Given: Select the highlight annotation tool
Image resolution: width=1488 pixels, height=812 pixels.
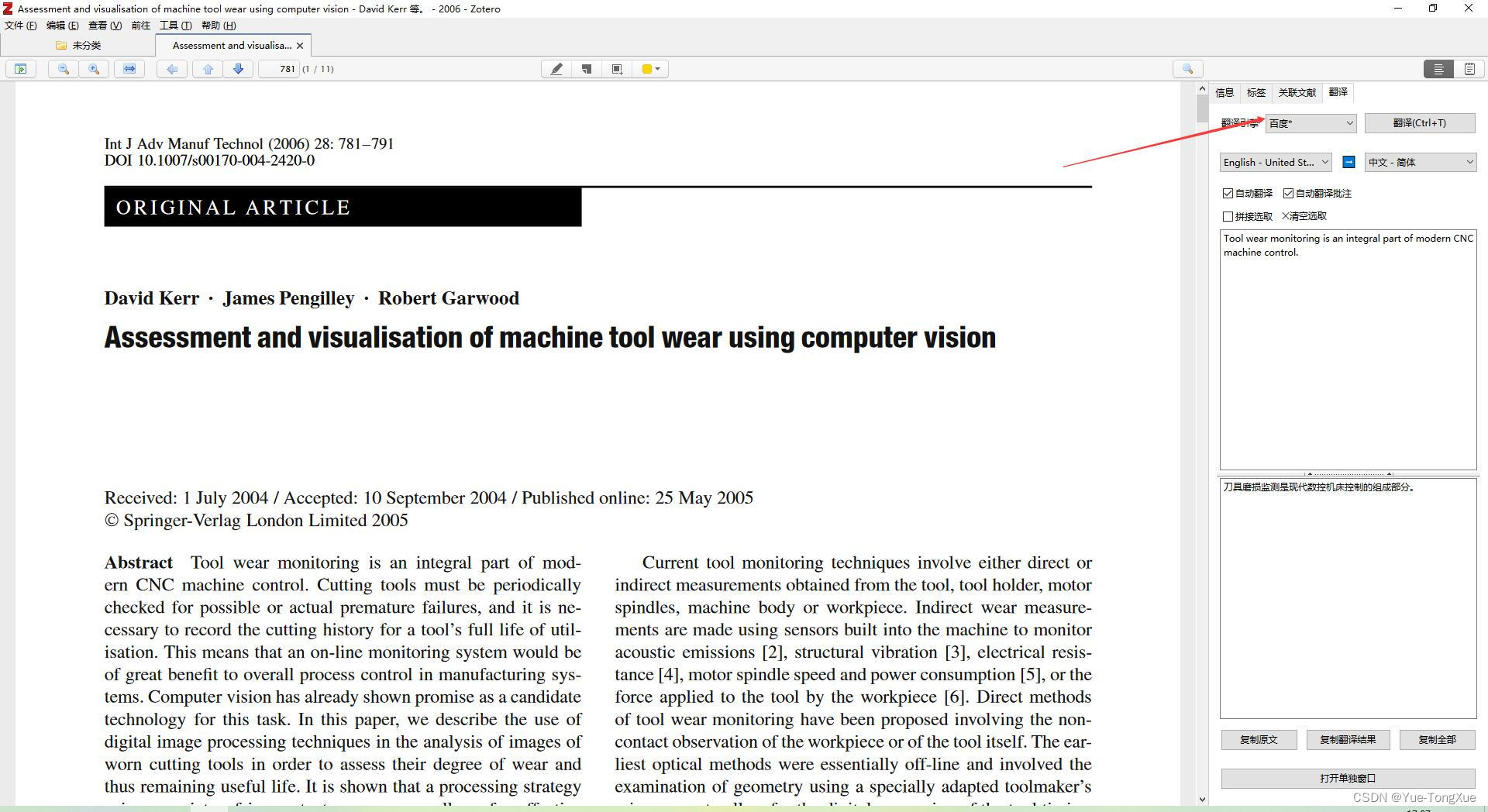Looking at the screenshot, I should click(556, 69).
